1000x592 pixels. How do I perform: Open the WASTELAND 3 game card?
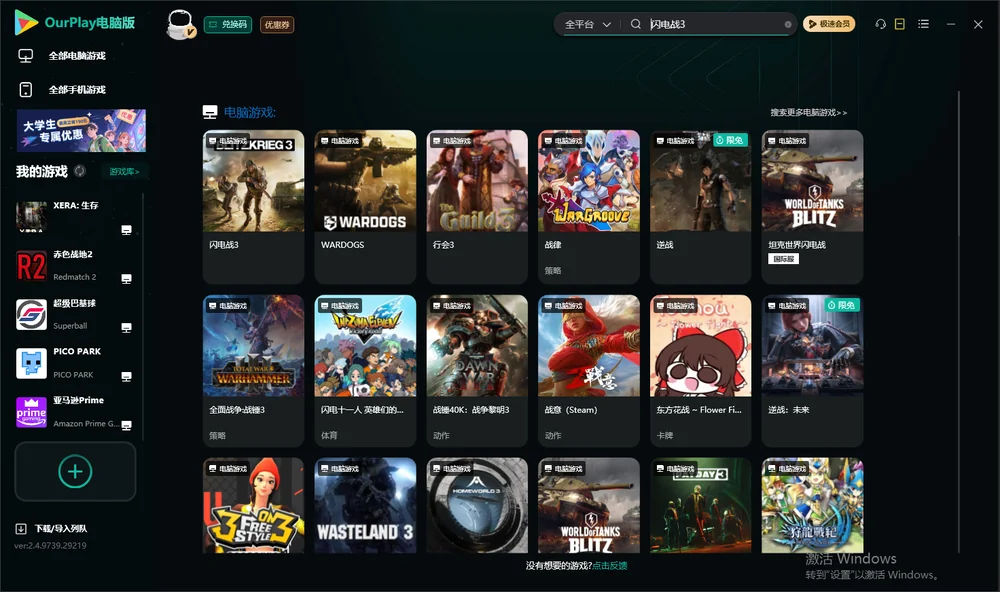pyautogui.click(x=365, y=505)
